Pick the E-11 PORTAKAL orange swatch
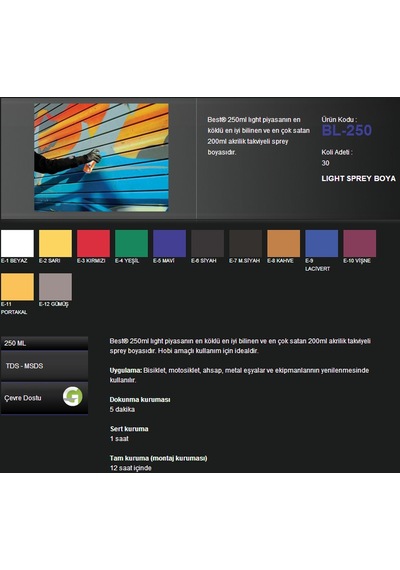Viewport: 400px width, 570px height. tap(17, 287)
